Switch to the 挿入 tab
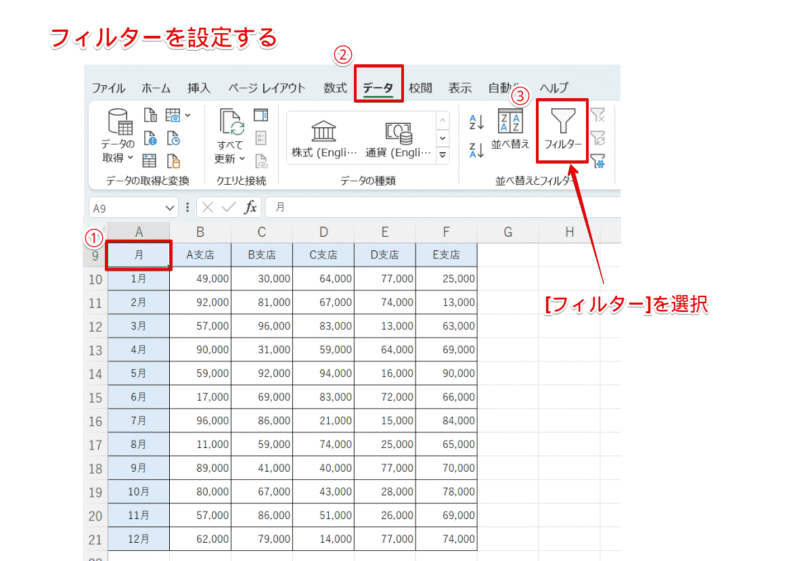The width and height of the screenshot is (812, 561). pyautogui.click(x=199, y=88)
